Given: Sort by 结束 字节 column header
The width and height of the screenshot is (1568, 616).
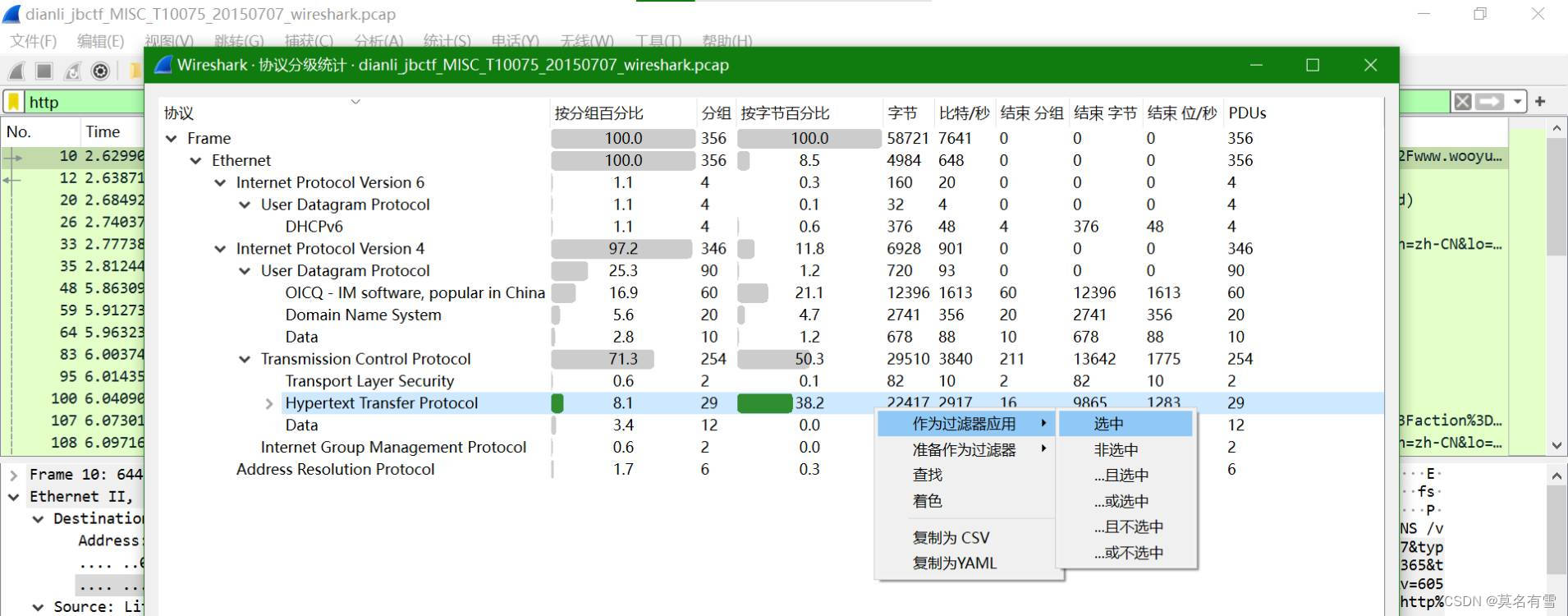Looking at the screenshot, I should [x=1105, y=113].
